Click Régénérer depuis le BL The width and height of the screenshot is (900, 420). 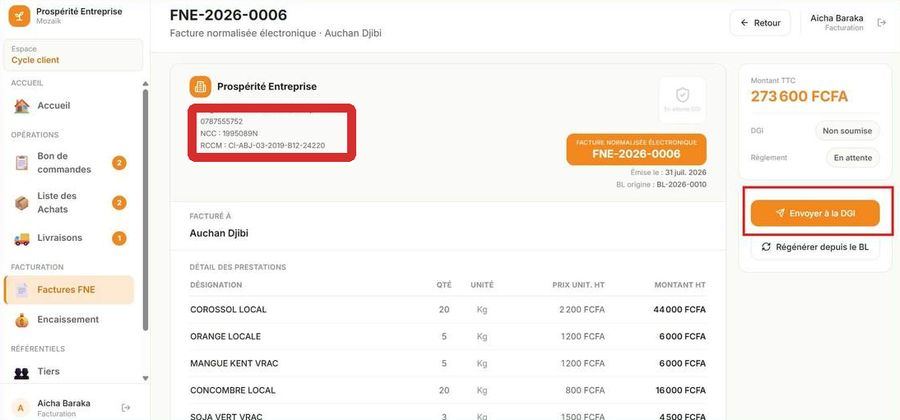(x=815, y=247)
